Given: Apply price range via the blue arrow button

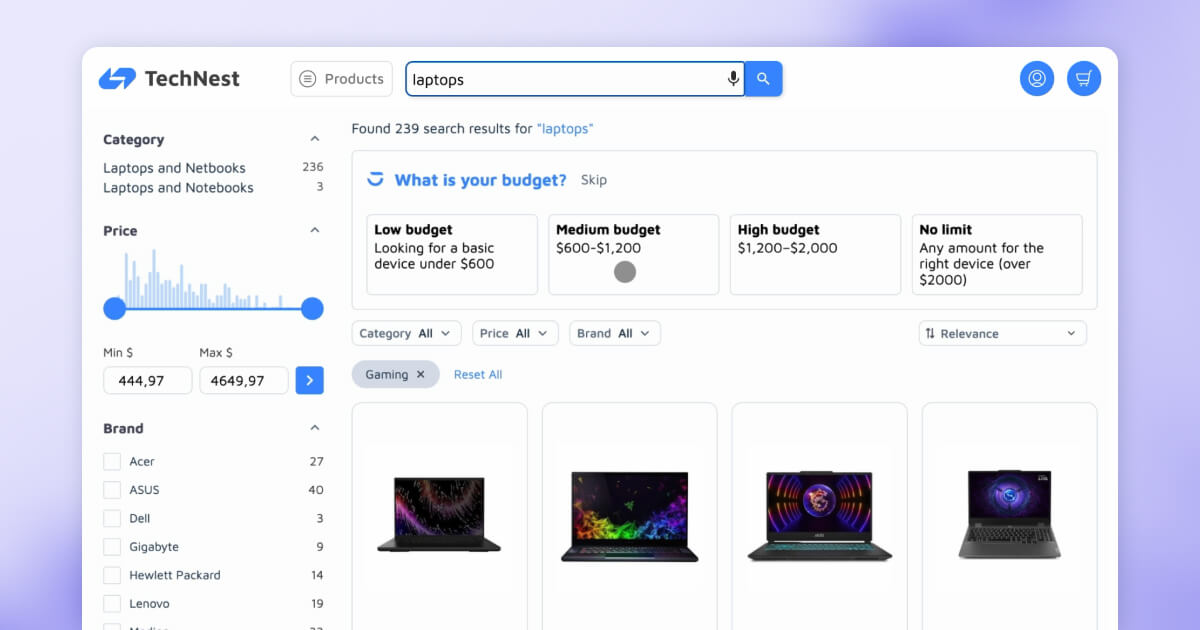Looking at the screenshot, I should [310, 380].
